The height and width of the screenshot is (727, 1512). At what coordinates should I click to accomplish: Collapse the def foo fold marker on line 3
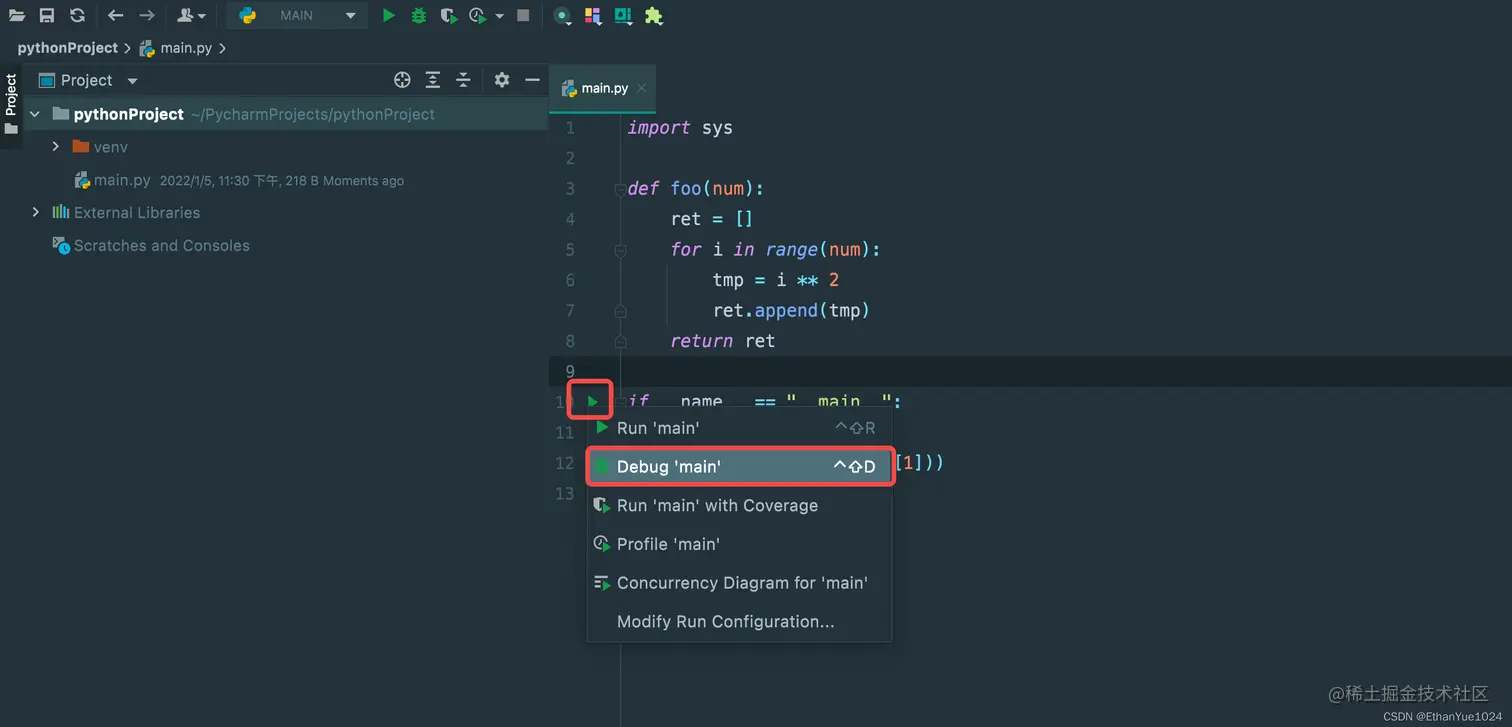tap(620, 189)
